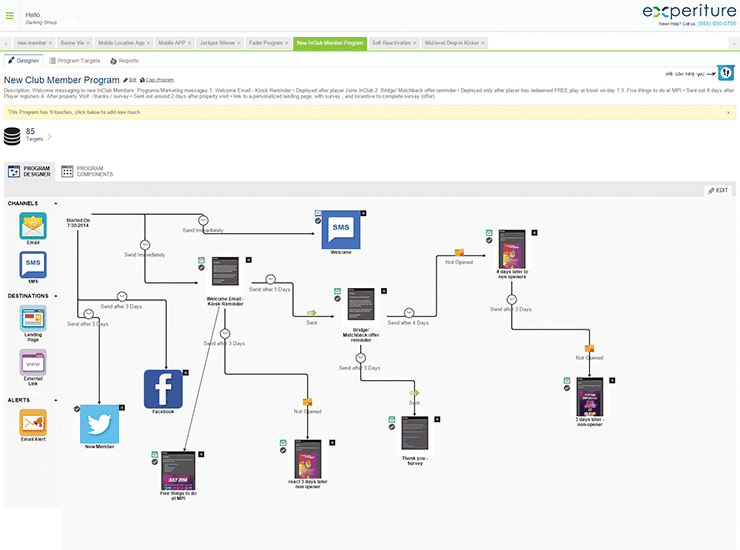Image resolution: width=740 pixels, height=550 pixels.
Task: Switch to Mid-level Drop-in Kicker tab
Action: (452, 43)
